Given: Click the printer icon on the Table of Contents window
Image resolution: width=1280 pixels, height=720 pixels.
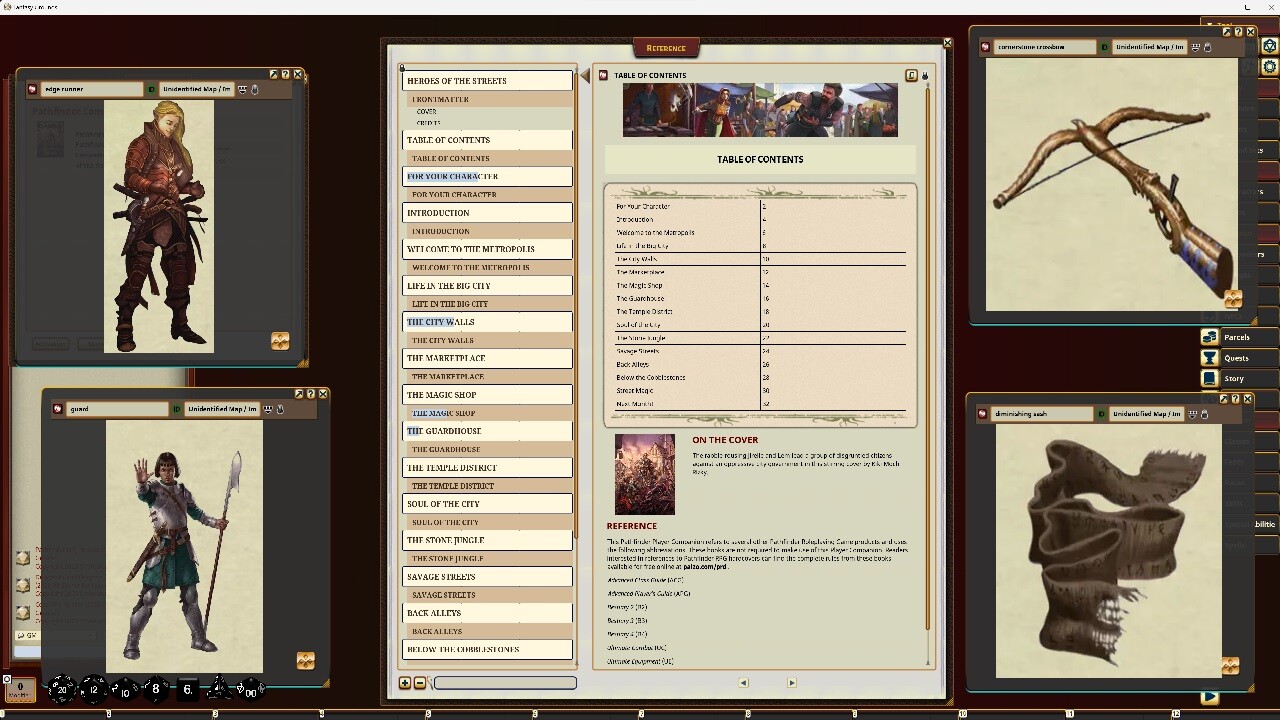Looking at the screenshot, I should pos(924,75).
